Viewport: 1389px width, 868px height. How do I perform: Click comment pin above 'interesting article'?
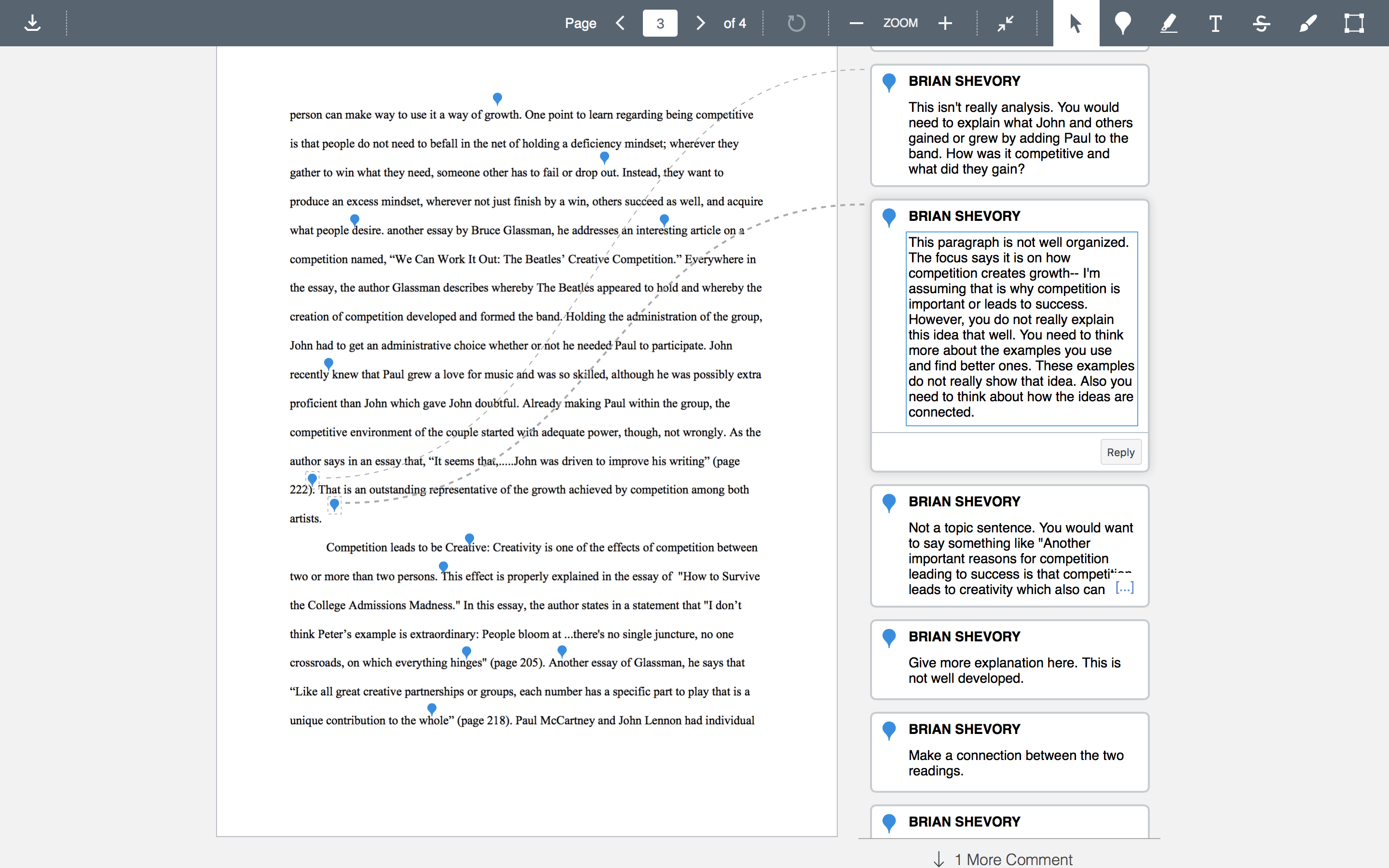[x=664, y=220]
